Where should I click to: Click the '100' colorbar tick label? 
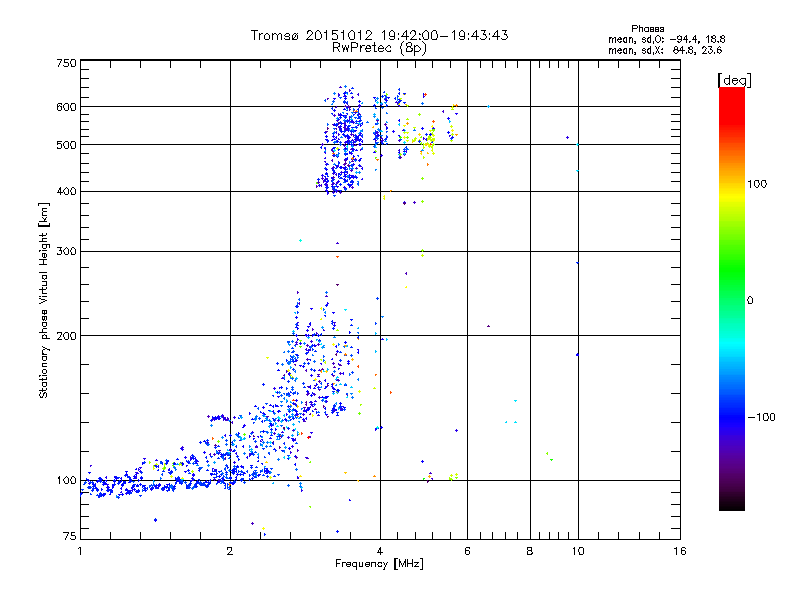pos(757,184)
